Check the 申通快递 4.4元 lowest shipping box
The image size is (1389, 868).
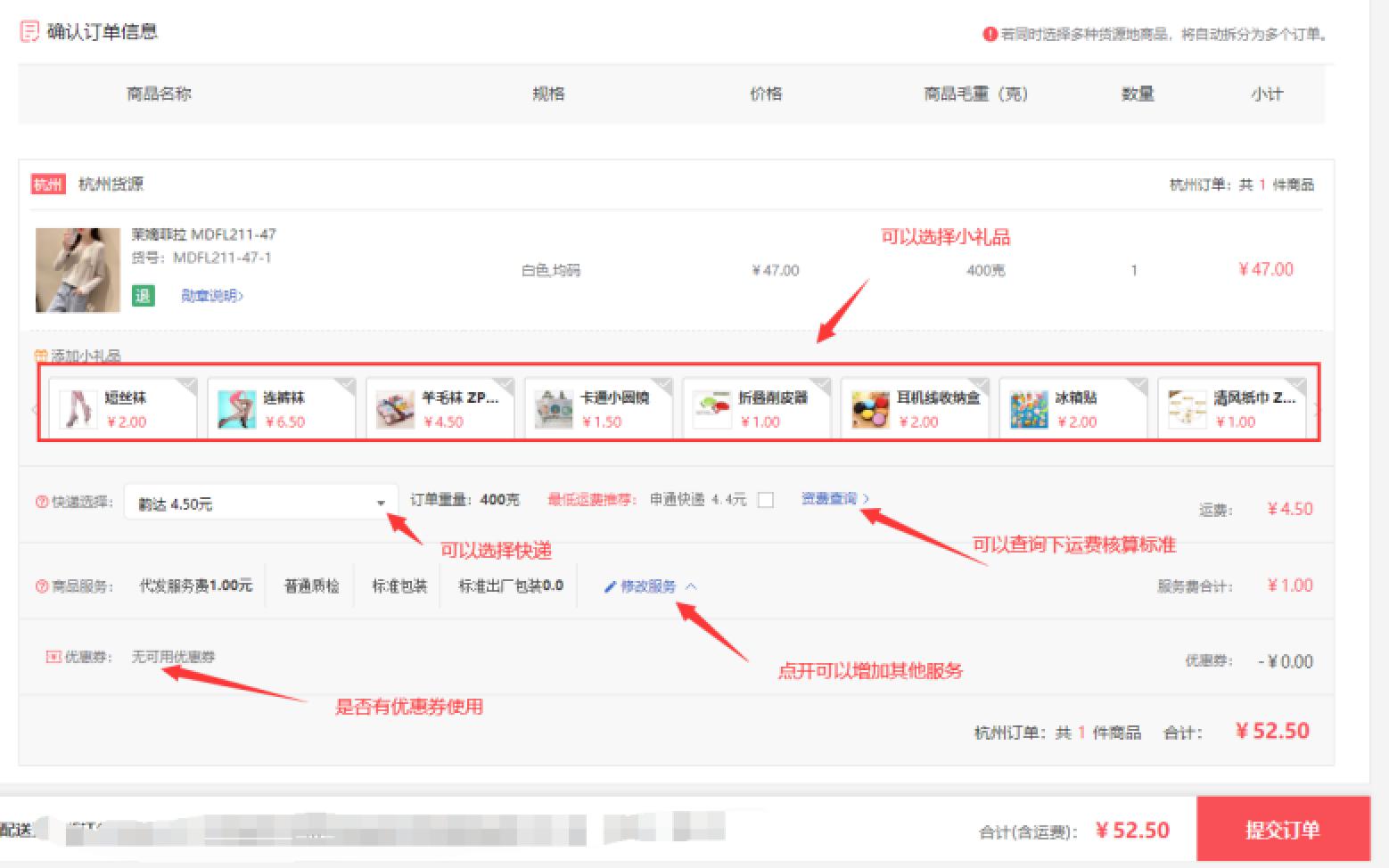(x=765, y=500)
